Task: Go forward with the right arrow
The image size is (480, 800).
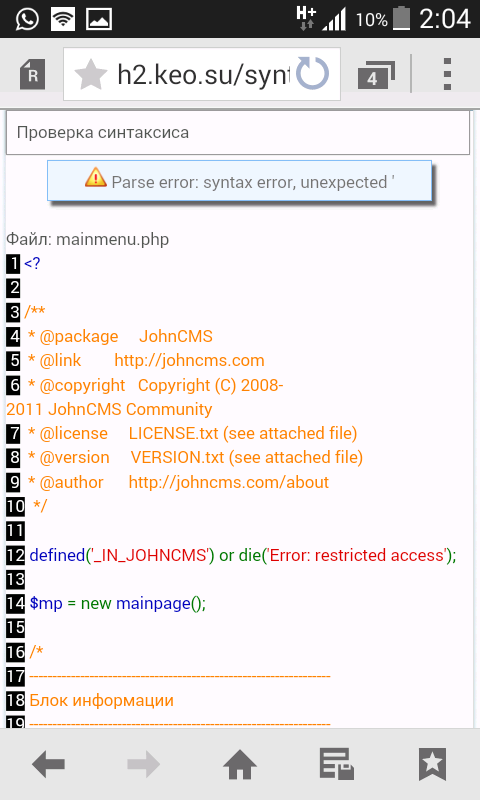Action: tap(143, 764)
